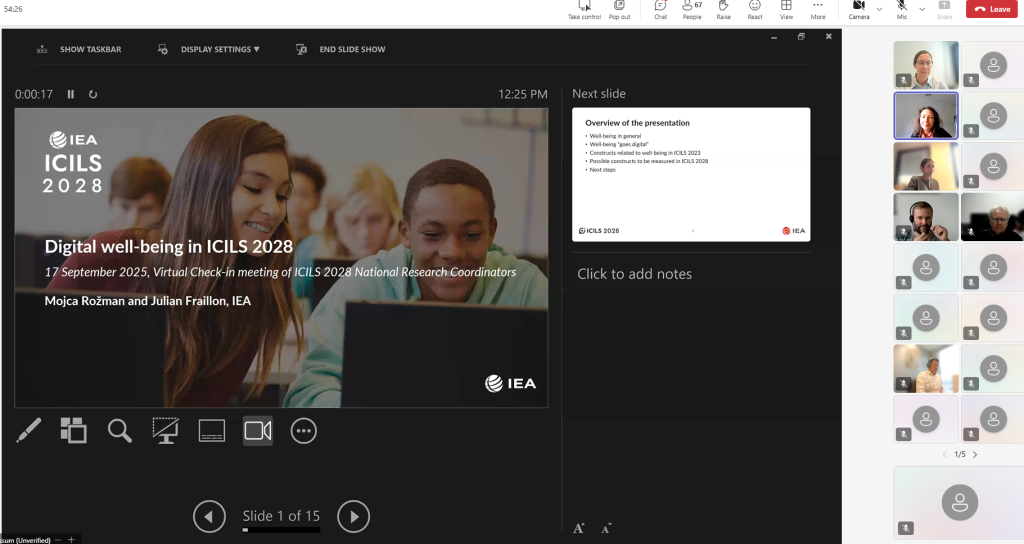Toggle subtitles icon
This screenshot has height=544, width=1024.
(x=212, y=430)
